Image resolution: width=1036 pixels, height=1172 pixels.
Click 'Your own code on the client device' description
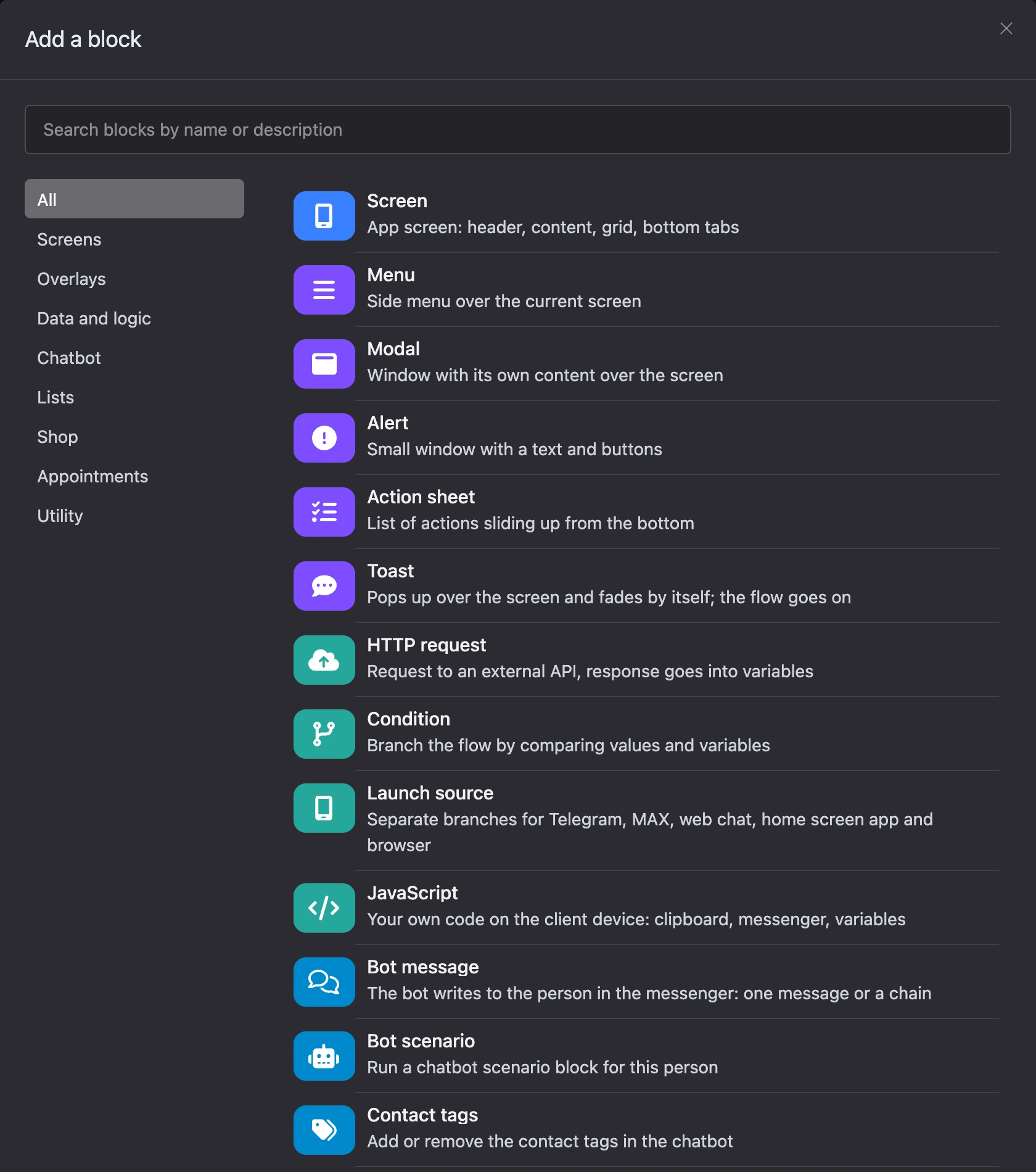click(636, 920)
